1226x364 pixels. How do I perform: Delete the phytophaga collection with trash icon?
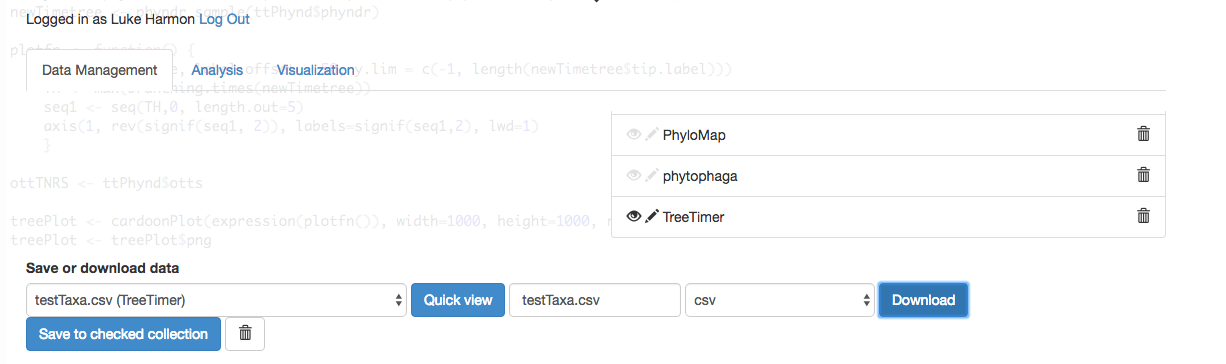[x=1144, y=175]
